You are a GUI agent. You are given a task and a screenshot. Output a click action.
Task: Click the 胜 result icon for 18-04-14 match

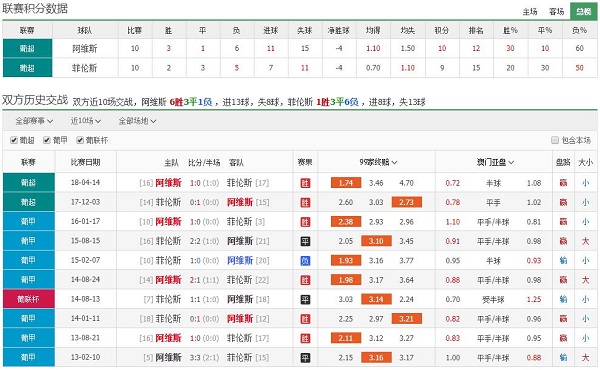pyautogui.click(x=305, y=183)
